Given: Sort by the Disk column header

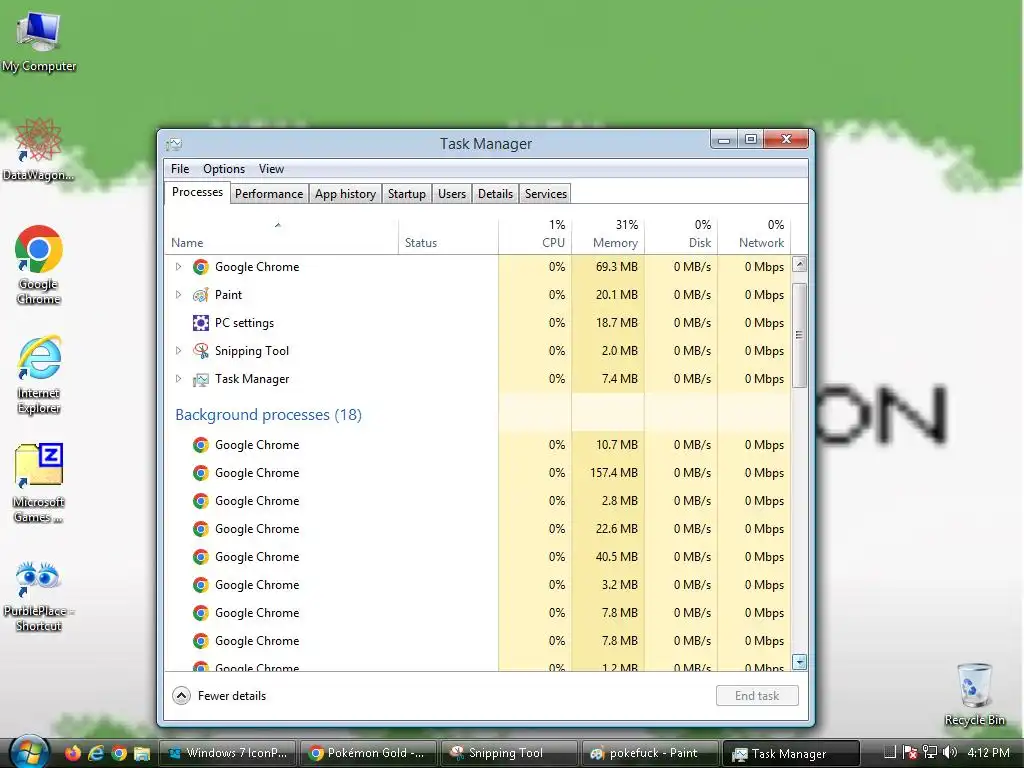Looking at the screenshot, I should pos(681,236).
